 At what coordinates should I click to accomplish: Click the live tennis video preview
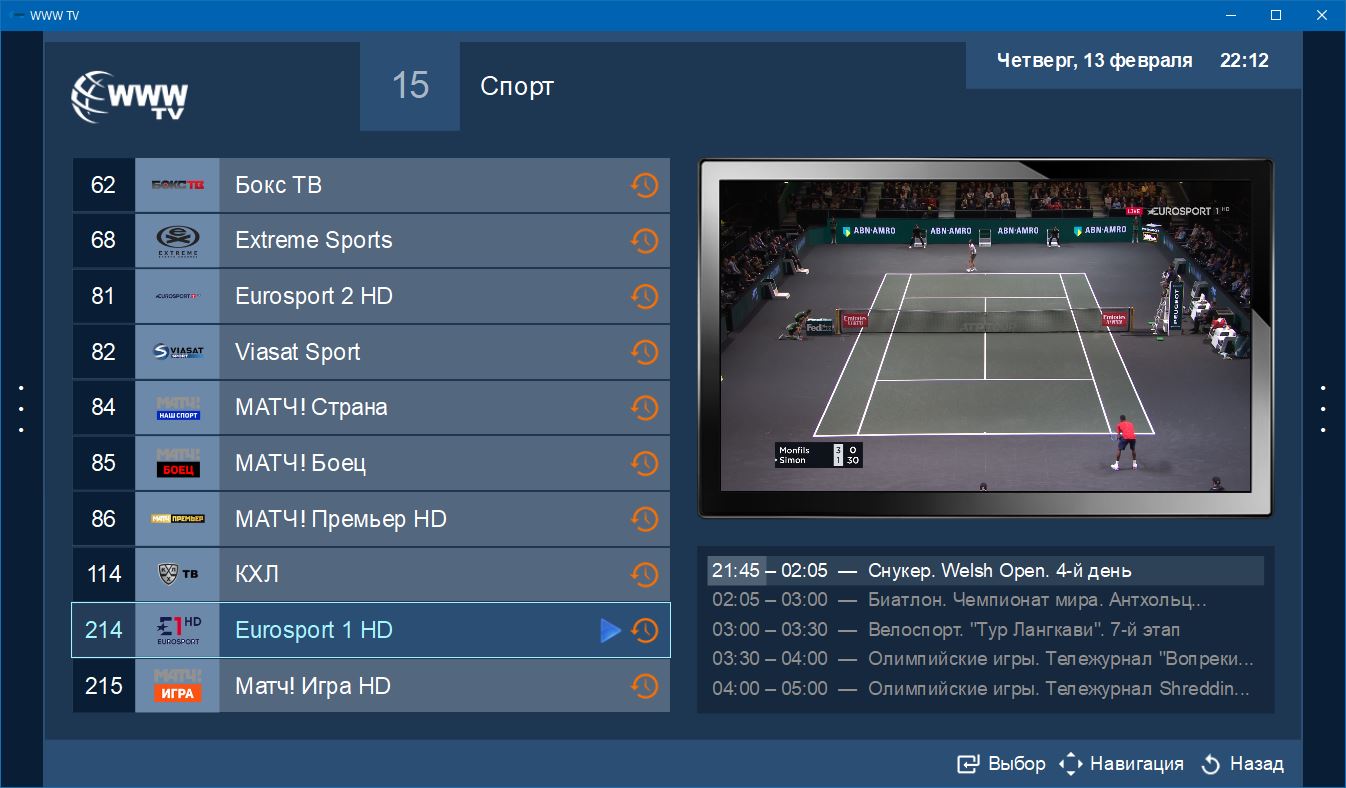point(985,336)
